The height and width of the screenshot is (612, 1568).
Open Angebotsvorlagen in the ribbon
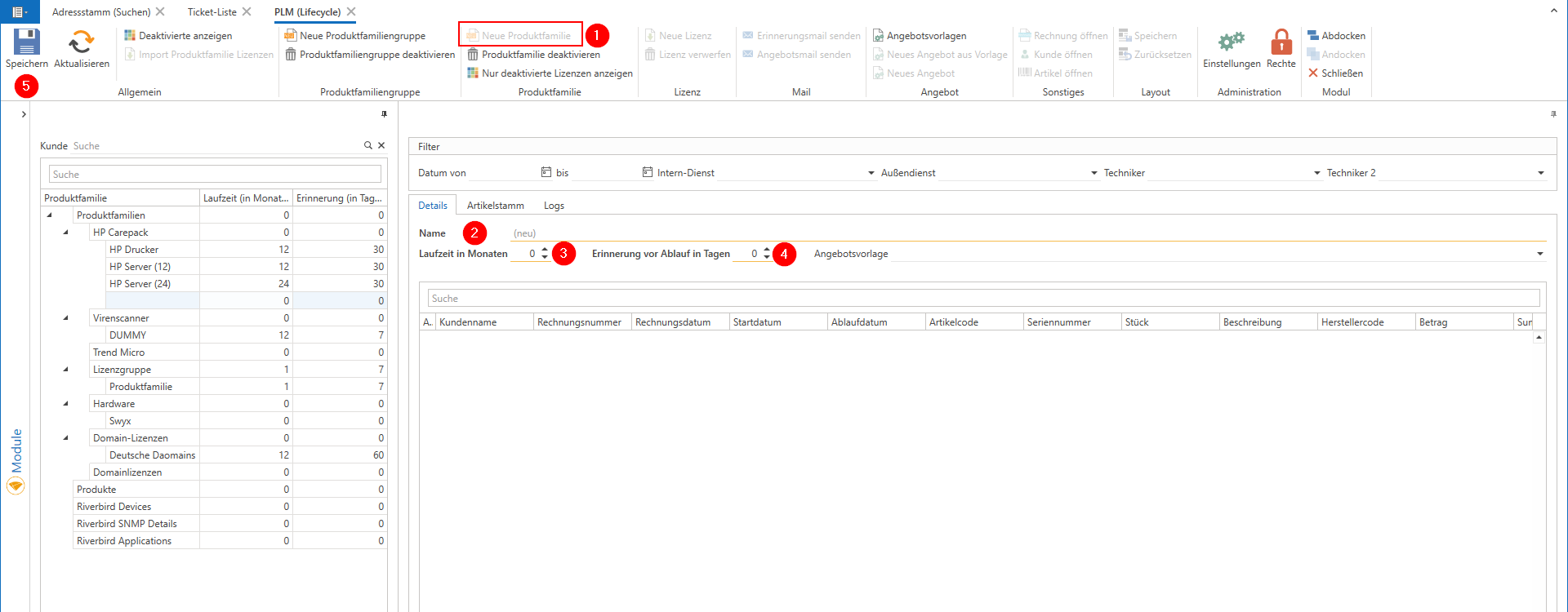click(x=919, y=36)
